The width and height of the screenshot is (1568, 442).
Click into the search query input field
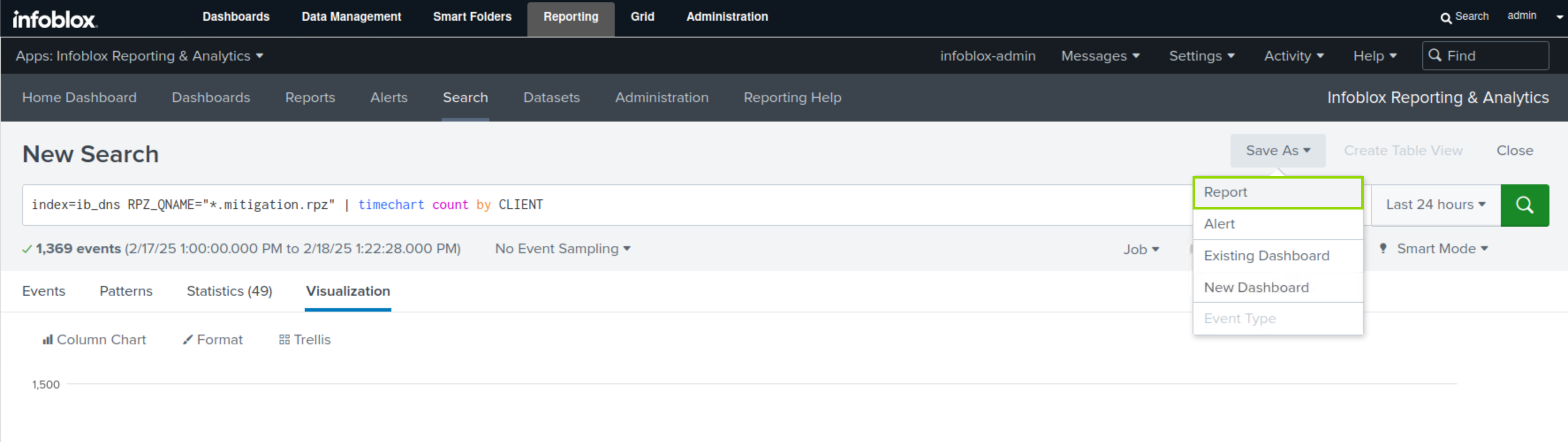click(609, 205)
